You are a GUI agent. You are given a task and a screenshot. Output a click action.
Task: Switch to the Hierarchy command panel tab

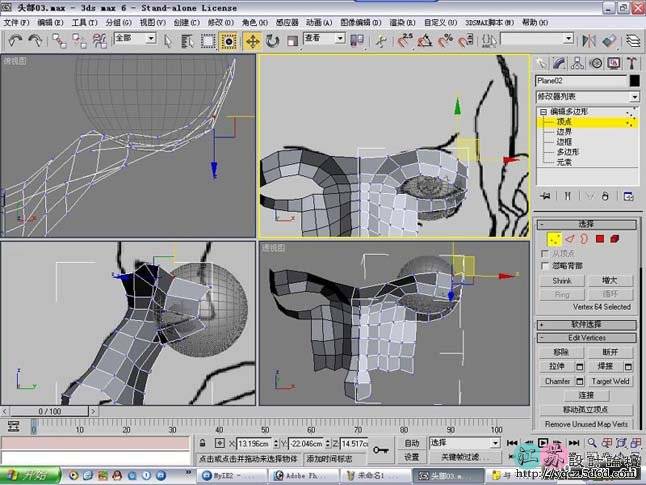[x=578, y=63]
